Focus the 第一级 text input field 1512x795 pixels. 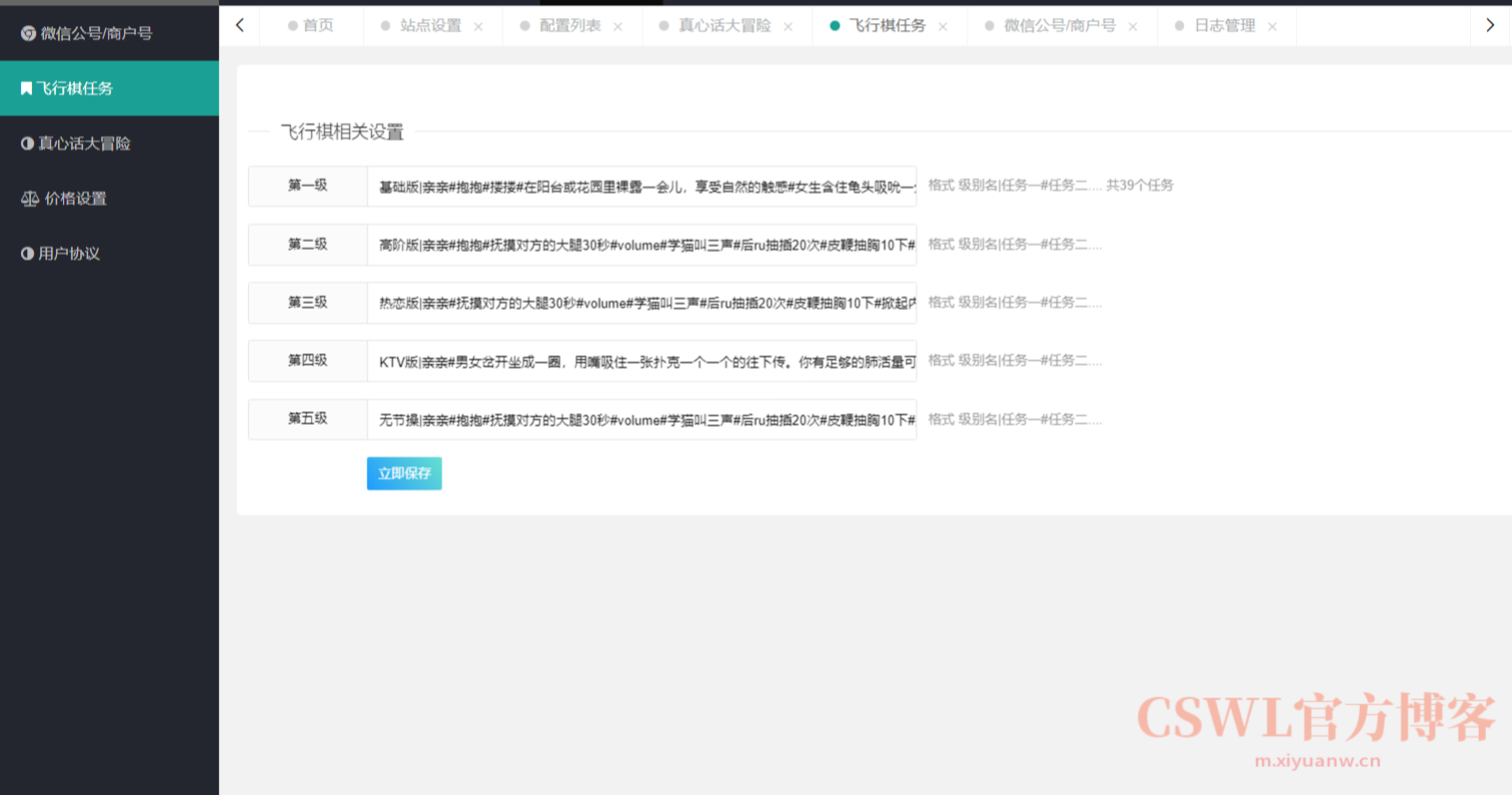(642, 187)
